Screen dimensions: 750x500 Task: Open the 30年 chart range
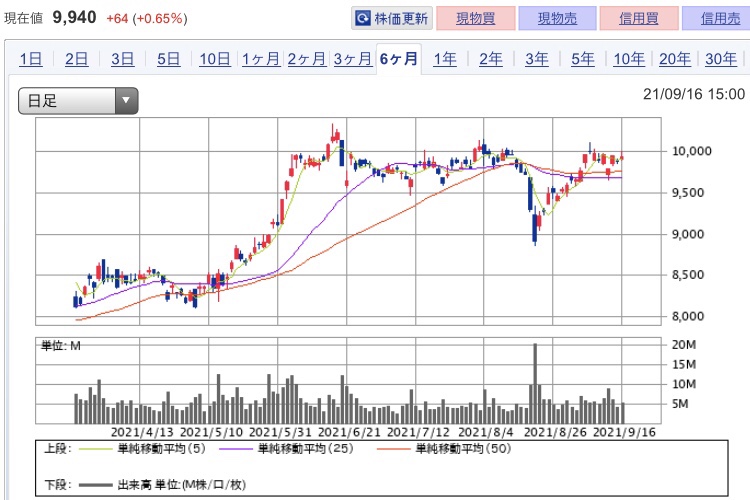(721, 59)
